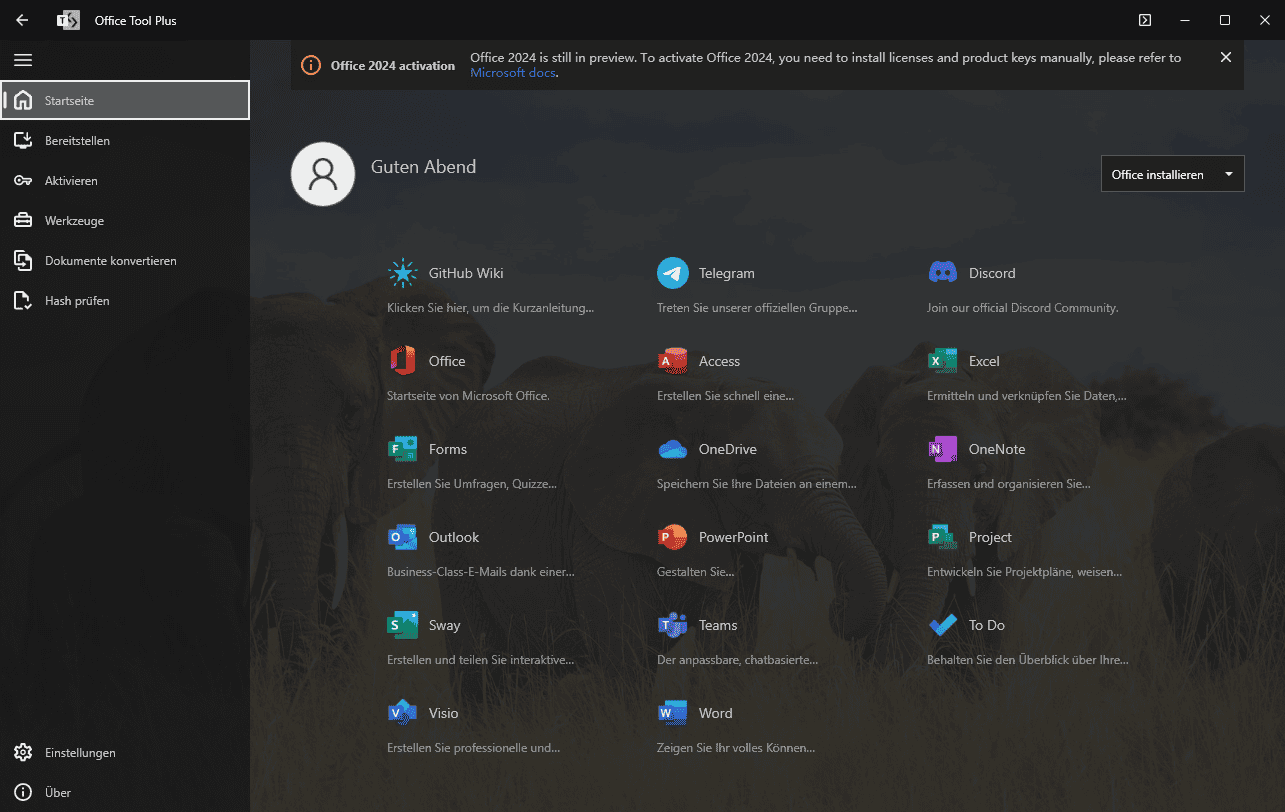Click the Forms app icon

click(402, 449)
